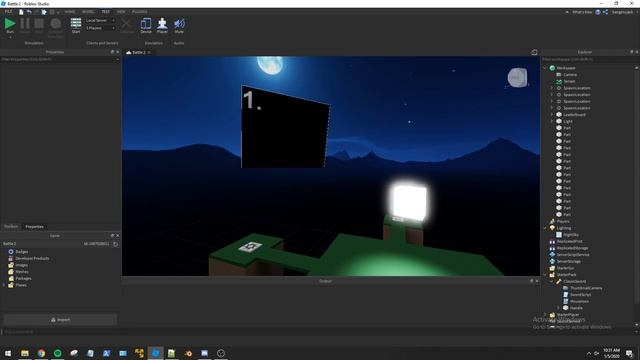Click the Pause simulation button
Image resolution: width=640 pixels, height=360 pixels.
pos(24,24)
